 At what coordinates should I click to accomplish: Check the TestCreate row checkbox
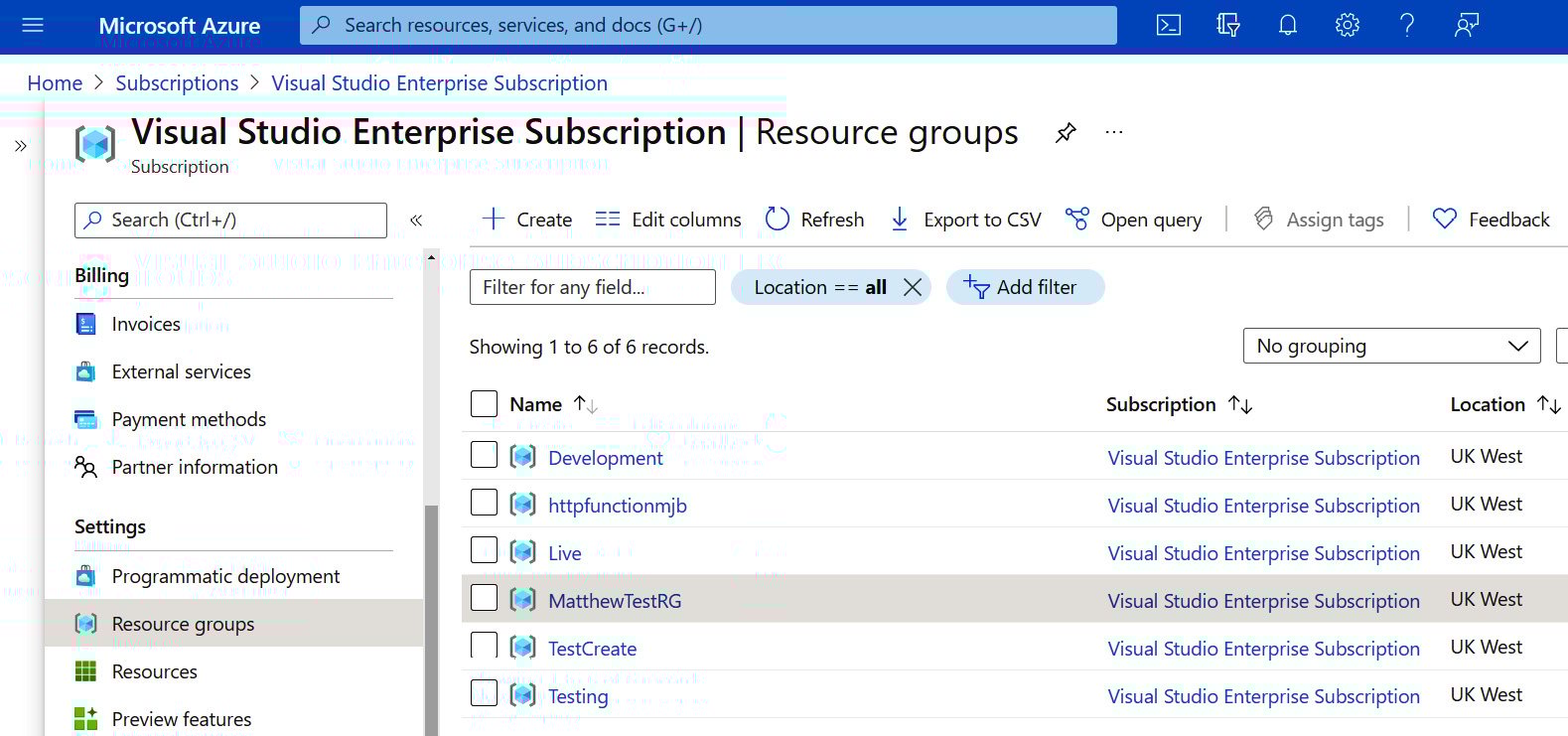(x=484, y=646)
